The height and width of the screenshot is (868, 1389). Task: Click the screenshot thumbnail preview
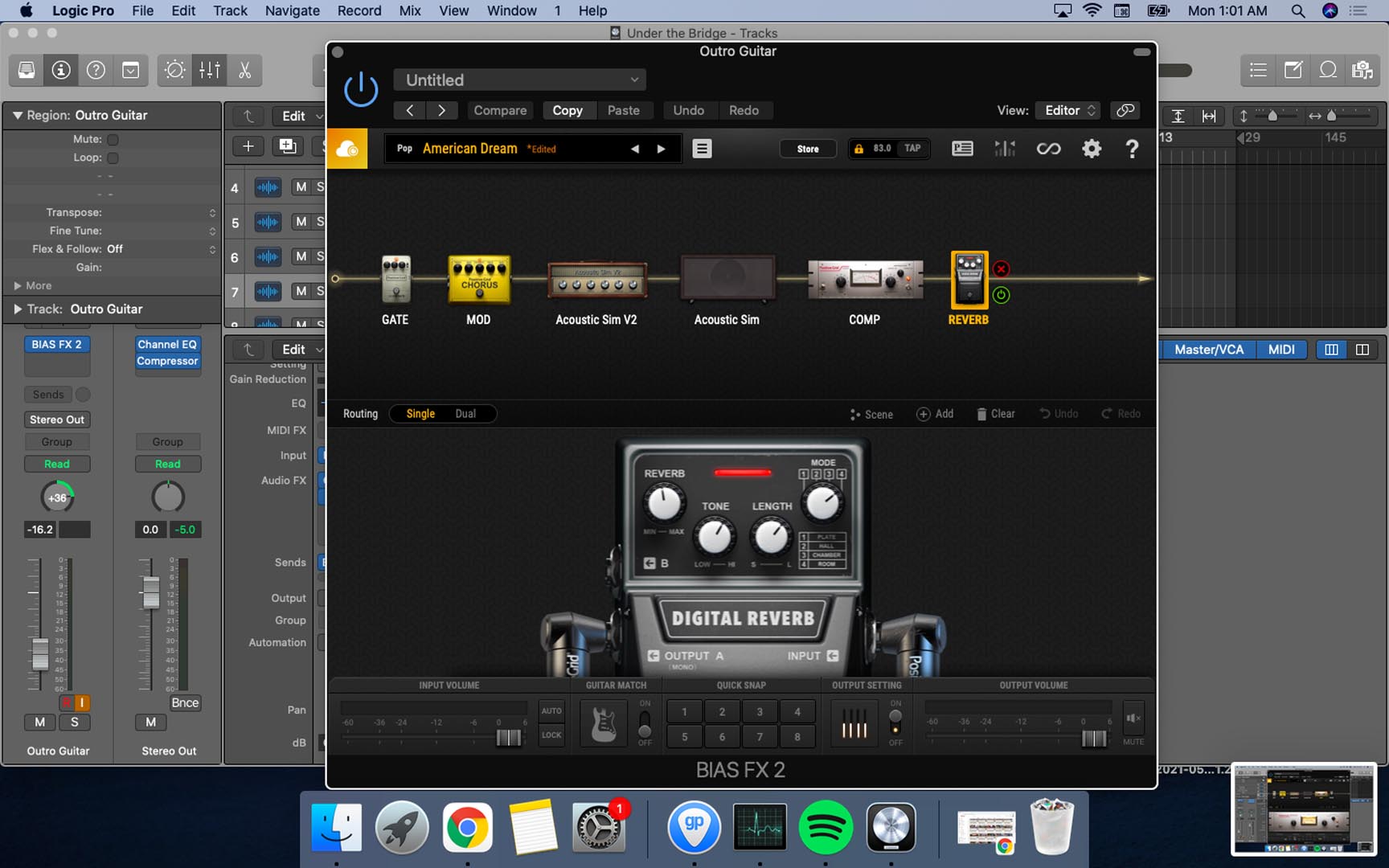point(1303,809)
